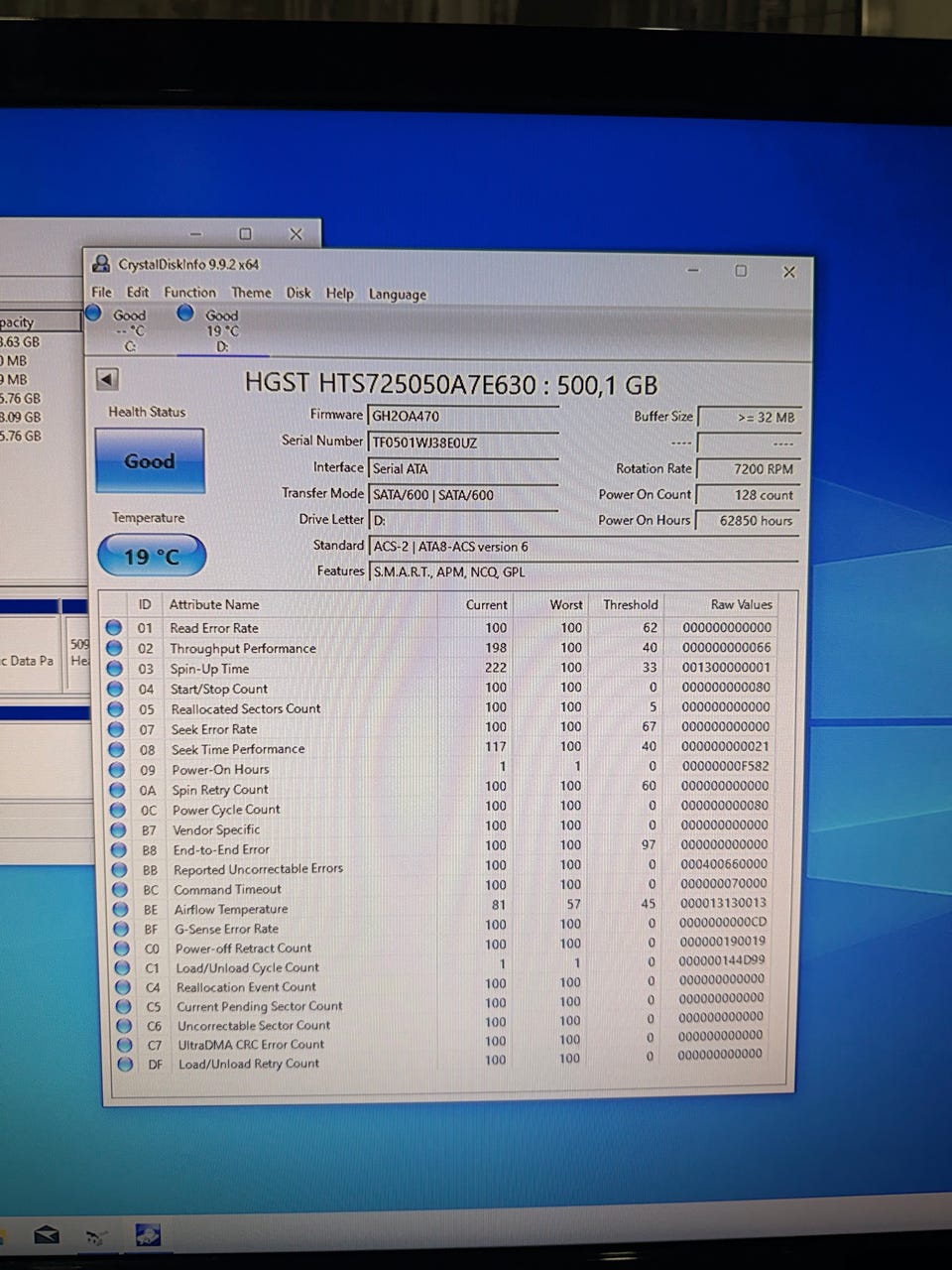The height and width of the screenshot is (1270, 952).
Task: Click the Good health status button
Action: [150, 460]
